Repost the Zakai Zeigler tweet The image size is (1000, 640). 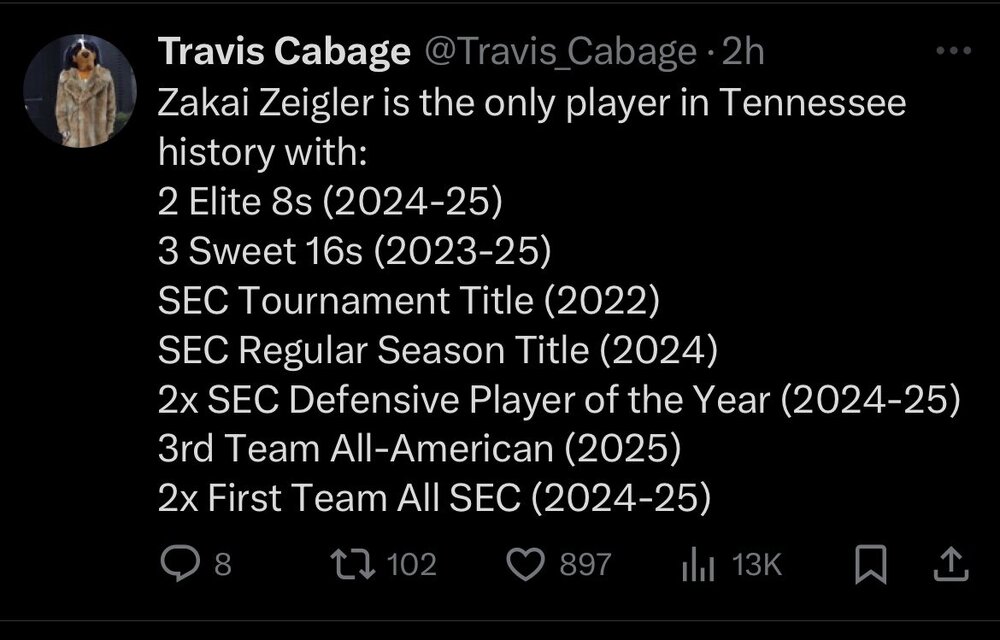click(356, 565)
